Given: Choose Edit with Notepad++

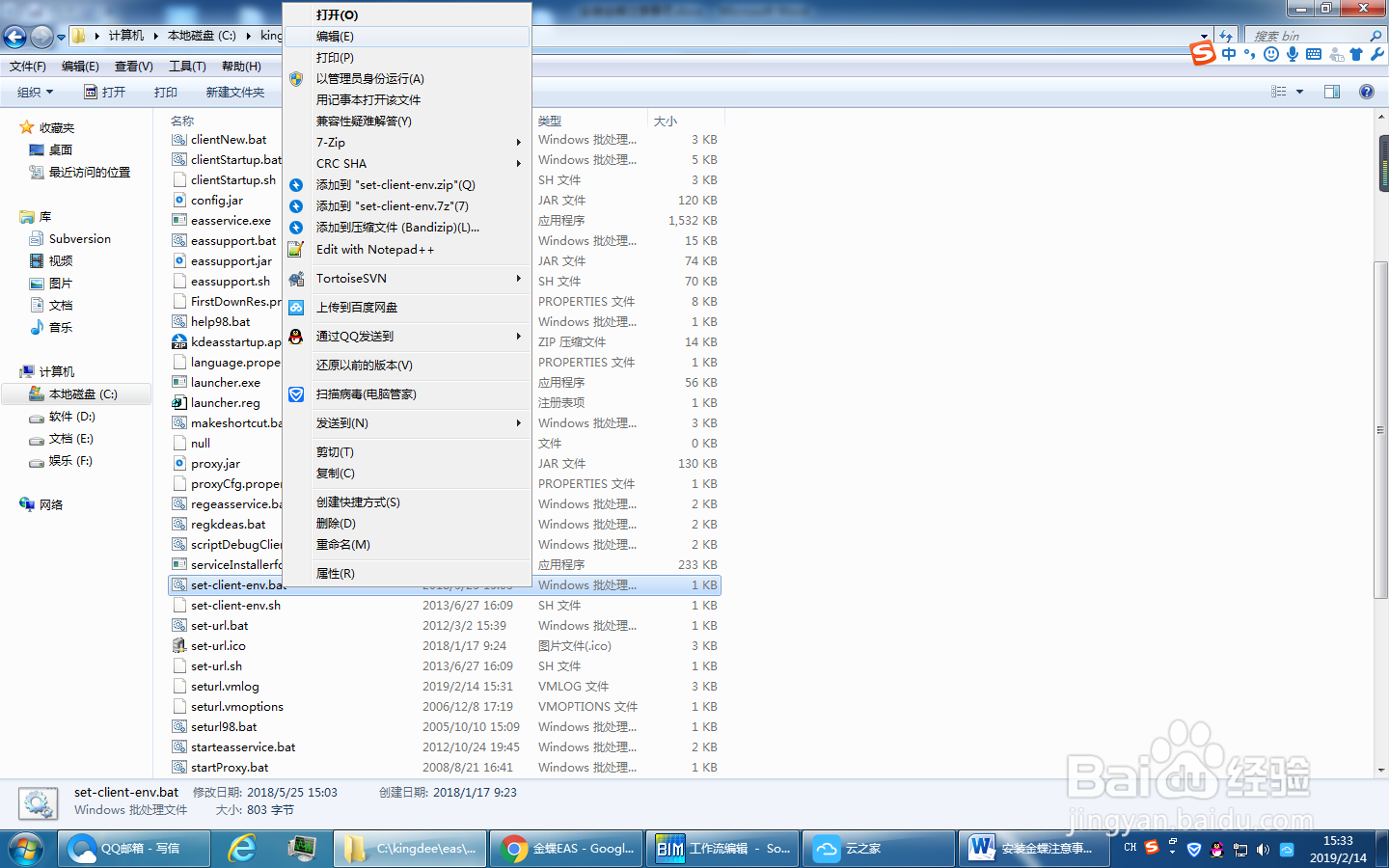Looking at the screenshot, I should click(407, 249).
